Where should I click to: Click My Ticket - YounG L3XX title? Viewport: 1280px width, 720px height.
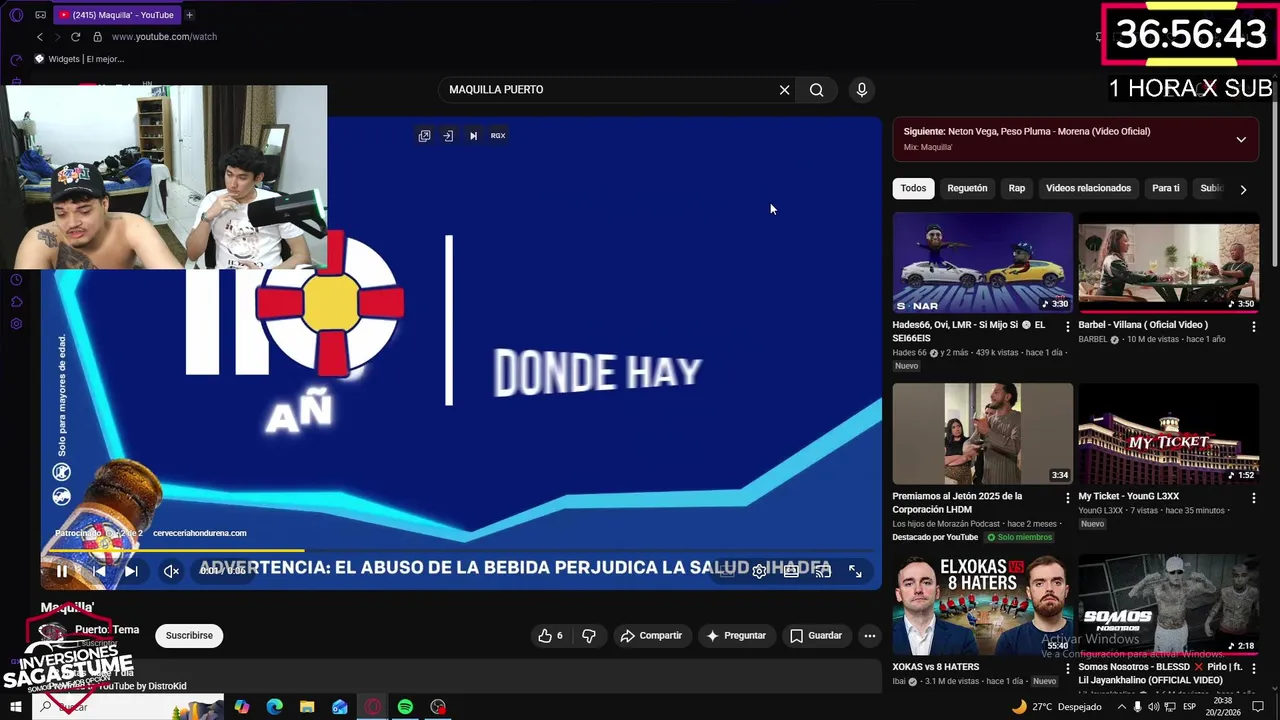[x=1128, y=497]
